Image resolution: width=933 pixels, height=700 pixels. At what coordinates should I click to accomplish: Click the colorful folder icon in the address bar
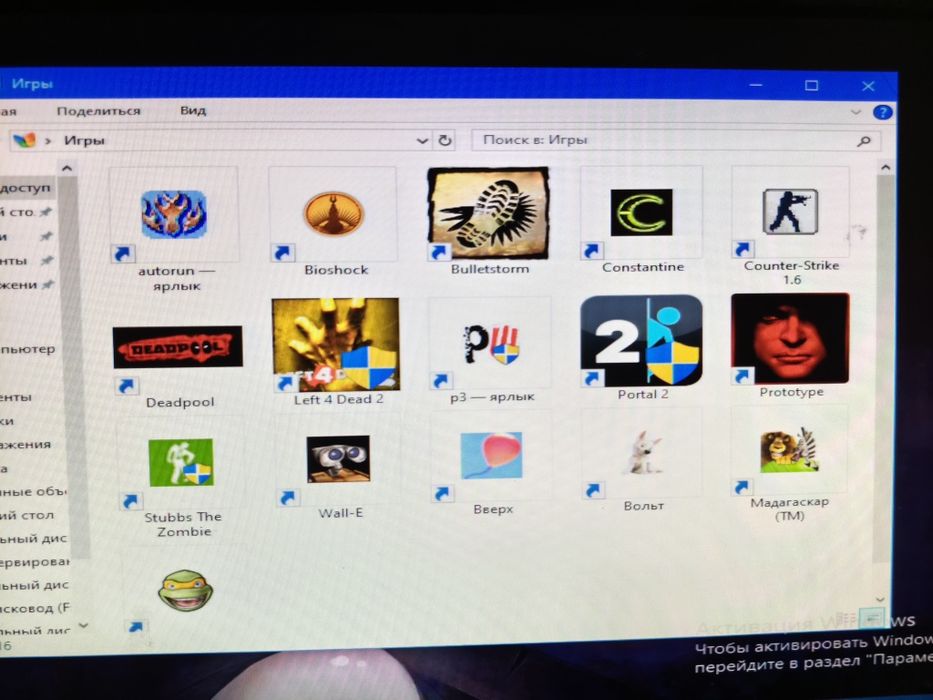pyautogui.click(x=24, y=141)
